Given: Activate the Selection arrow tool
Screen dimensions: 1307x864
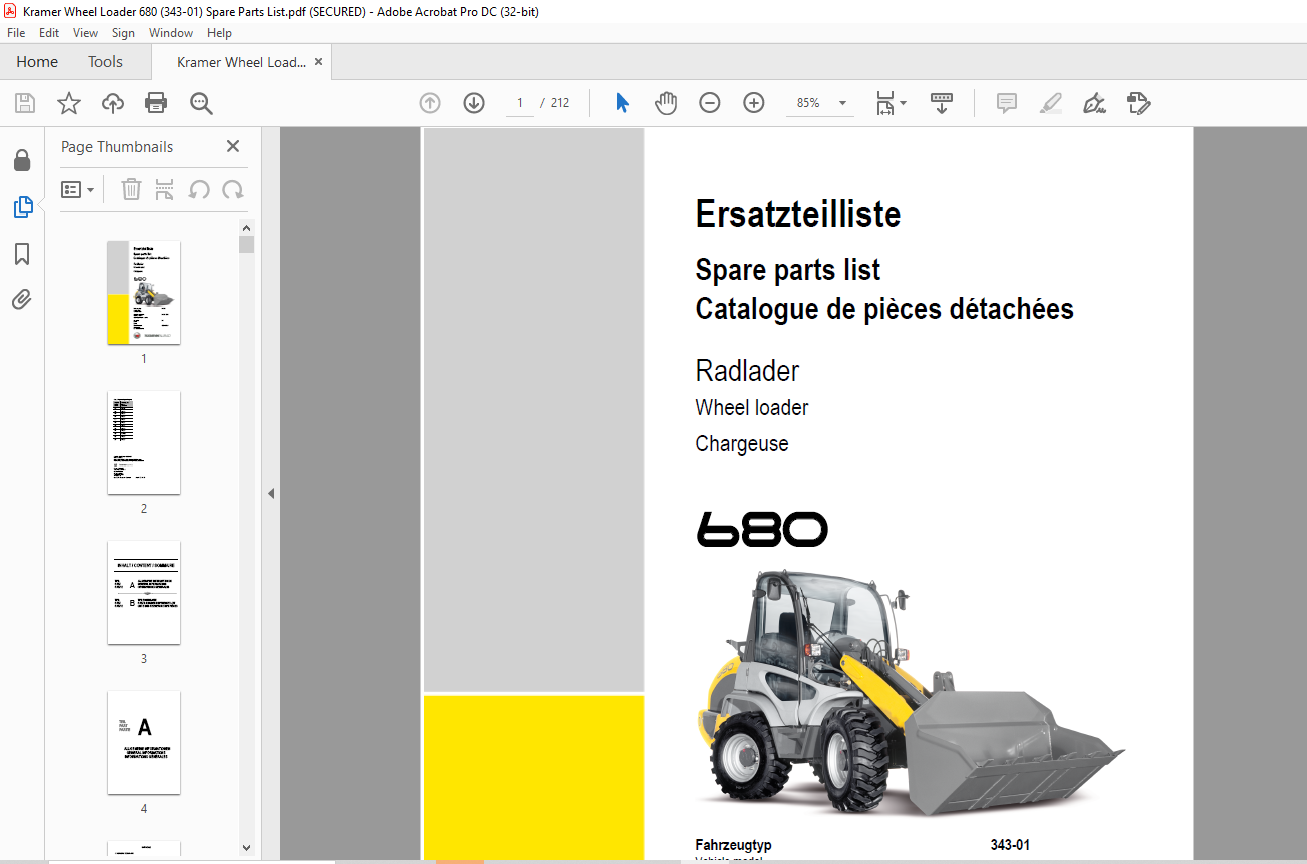Looking at the screenshot, I should (x=622, y=103).
